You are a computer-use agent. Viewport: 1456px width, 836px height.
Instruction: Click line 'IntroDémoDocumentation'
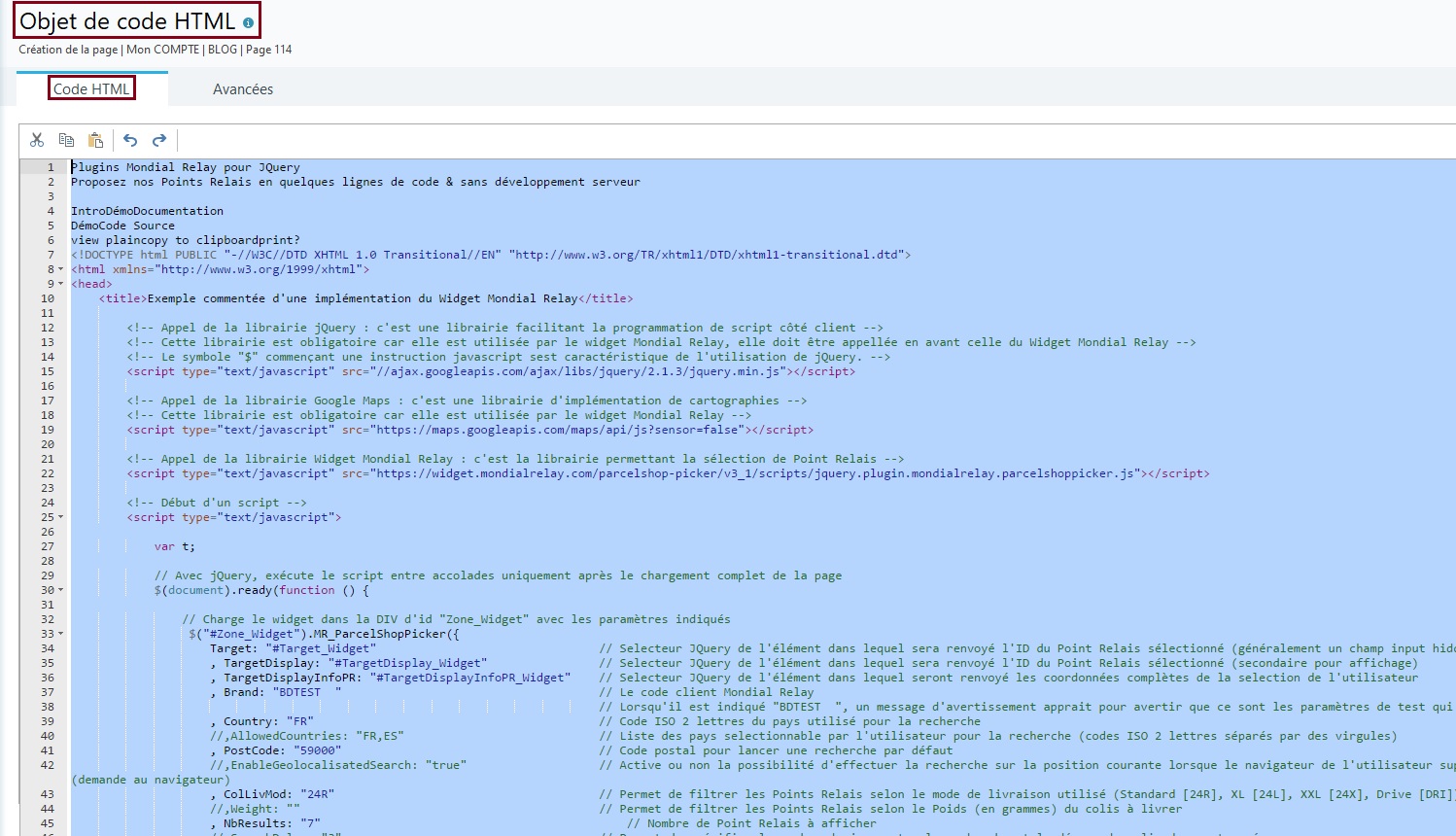pos(147,211)
